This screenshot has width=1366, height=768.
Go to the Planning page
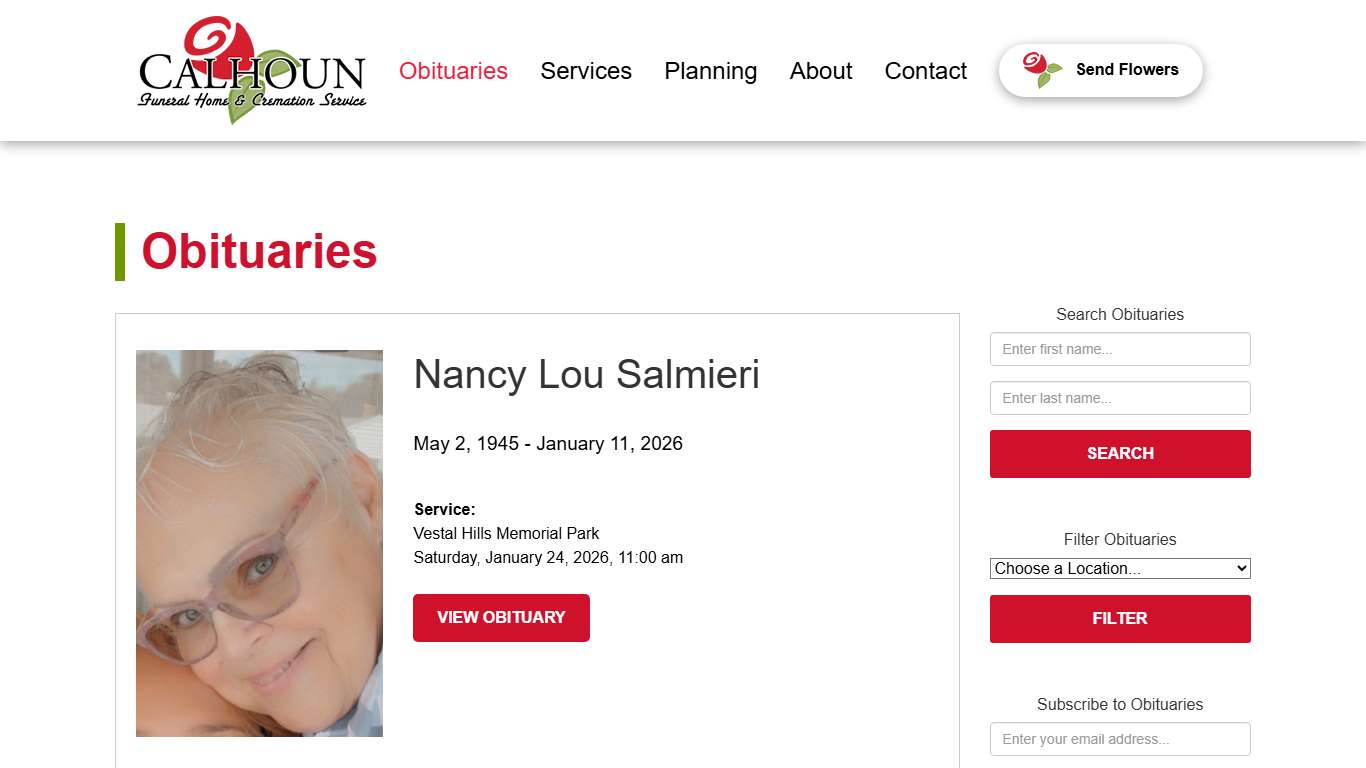[710, 71]
